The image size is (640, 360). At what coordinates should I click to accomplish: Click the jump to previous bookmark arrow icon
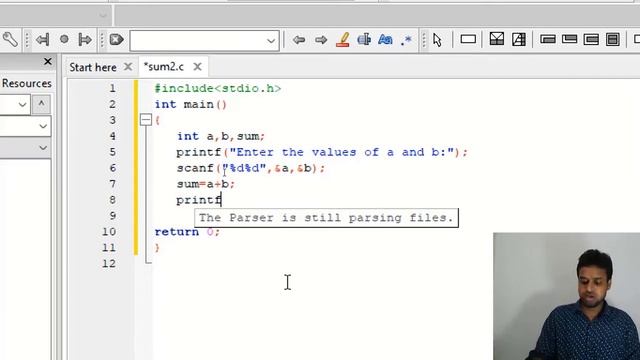coord(42,40)
